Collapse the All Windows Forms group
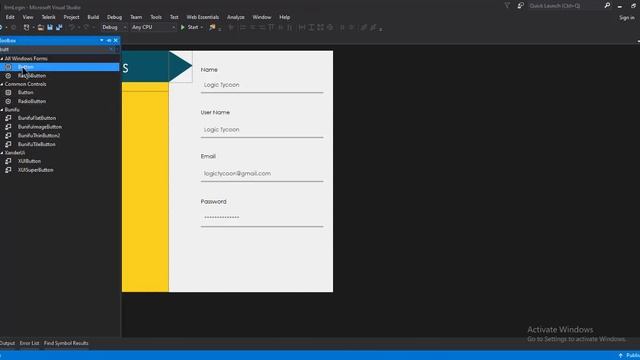The height and width of the screenshot is (360, 640). 2,59
